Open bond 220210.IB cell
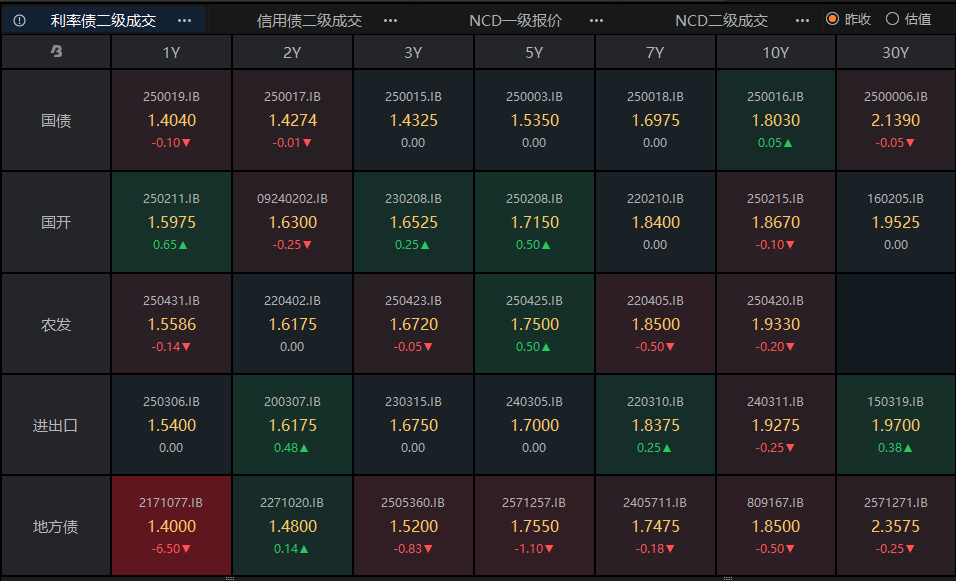 655,222
